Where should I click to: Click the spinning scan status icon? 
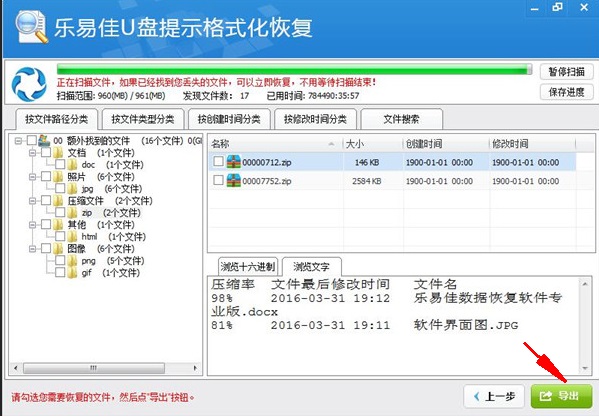[x=29, y=84]
